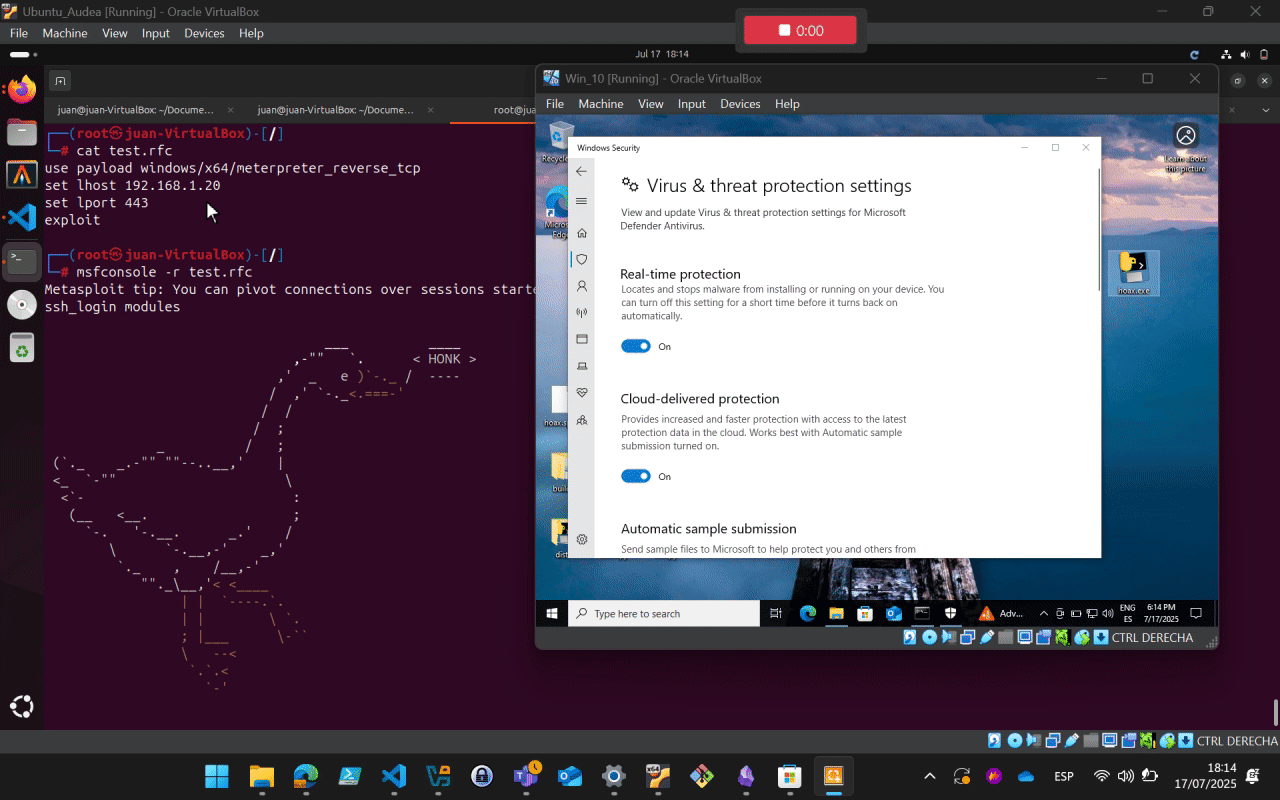Open Firewall & network protection sidebar icon
This screenshot has width=1280, height=800.
[582, 313]
